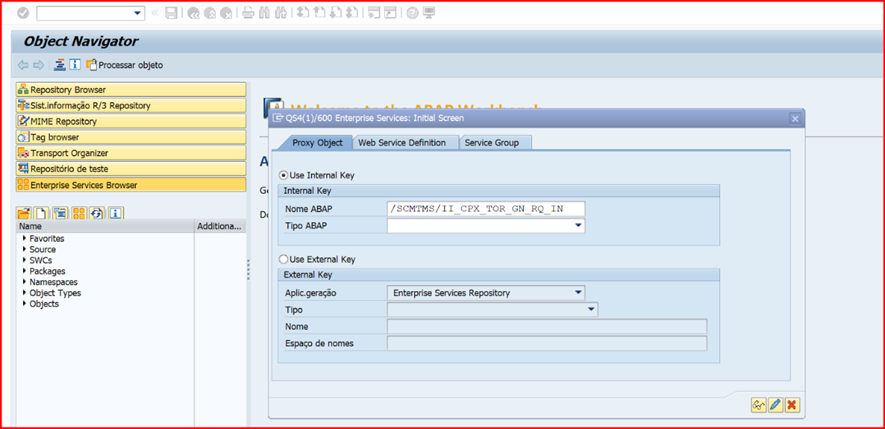
Task: Click the Help question mark icon
Action: click(412, 13)
